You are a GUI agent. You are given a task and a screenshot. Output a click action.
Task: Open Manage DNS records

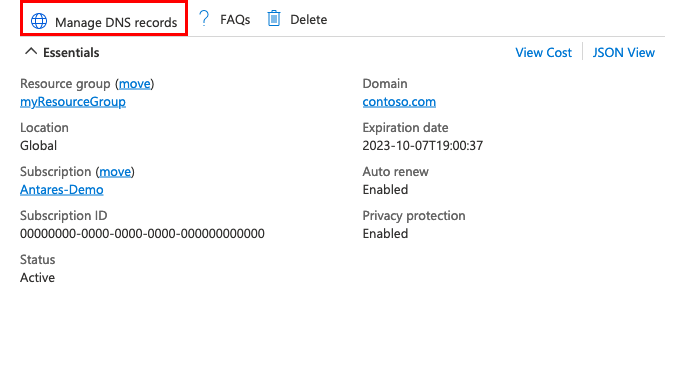[x=104, y=19]
